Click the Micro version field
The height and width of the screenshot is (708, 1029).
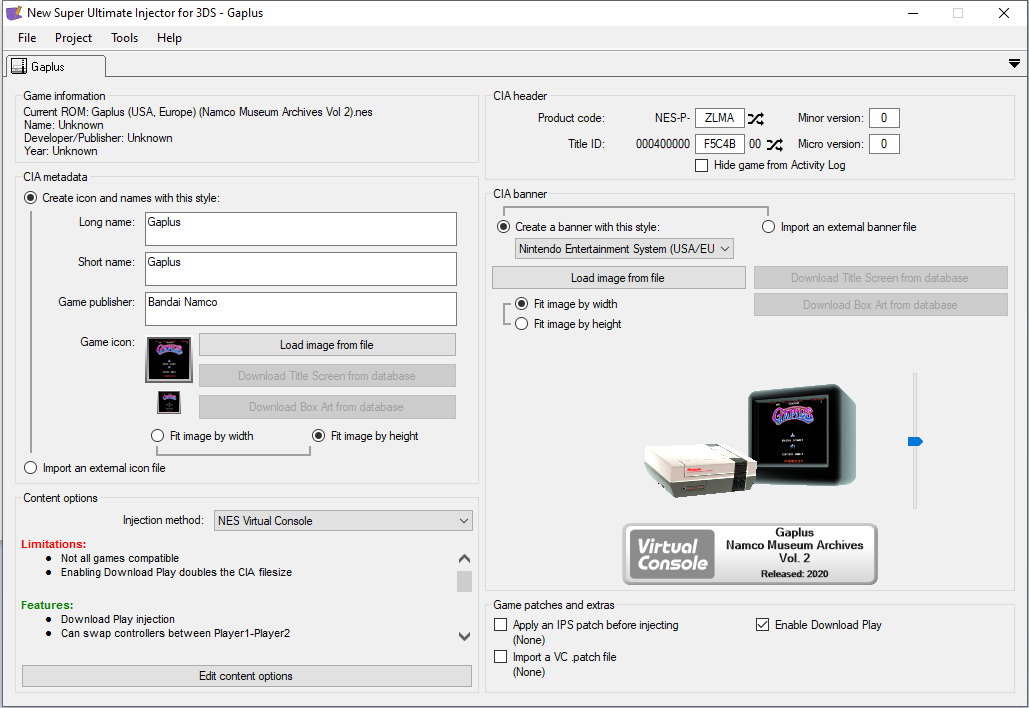[x=884, y=144]
